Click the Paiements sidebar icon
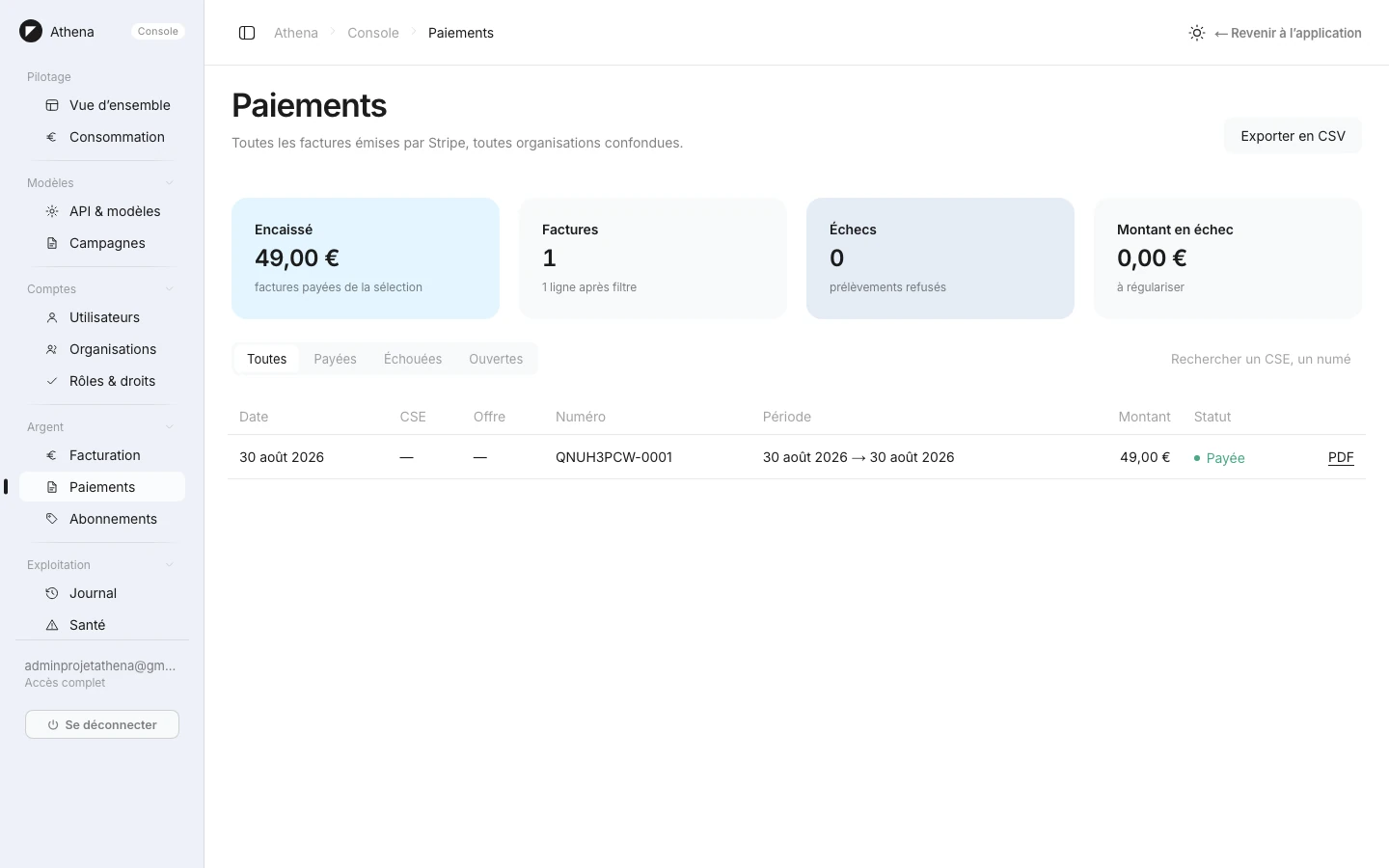Screen dimensions: 1389x868 [52, 487]
